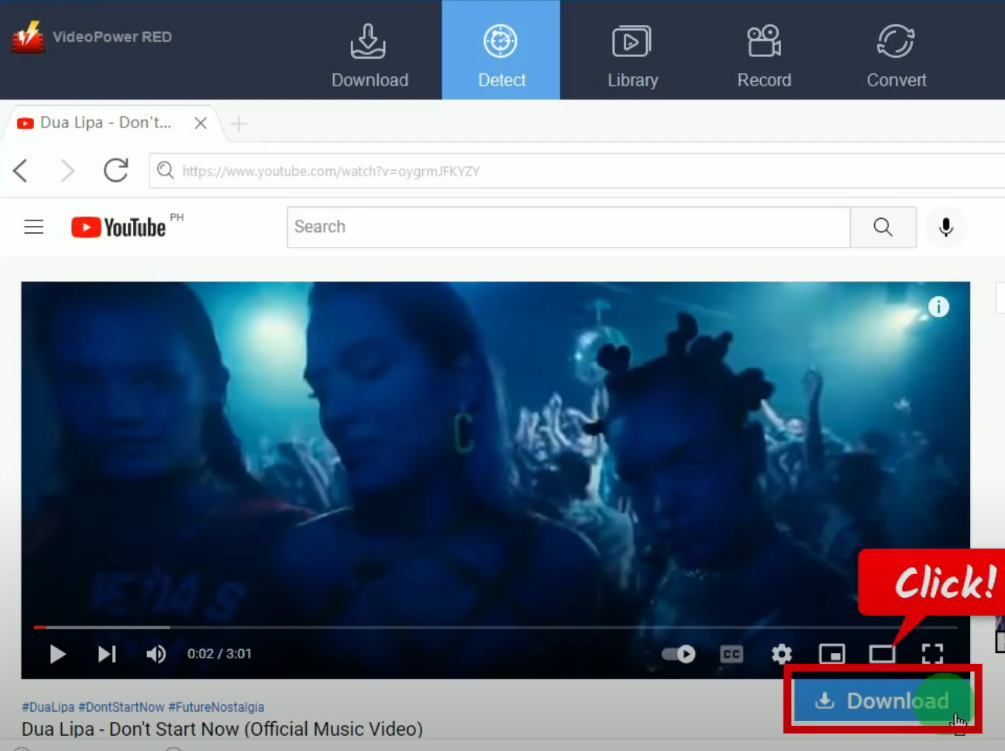
Task: Expand the YouTube hamburger sidebar menu
Action: [x=33, y=227]
